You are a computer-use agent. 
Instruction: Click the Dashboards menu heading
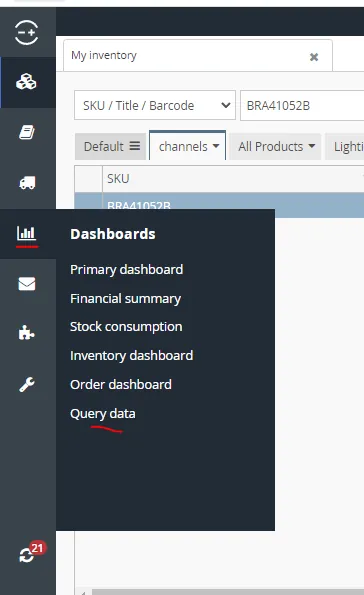pyautogui.click(x=113, y=234)
